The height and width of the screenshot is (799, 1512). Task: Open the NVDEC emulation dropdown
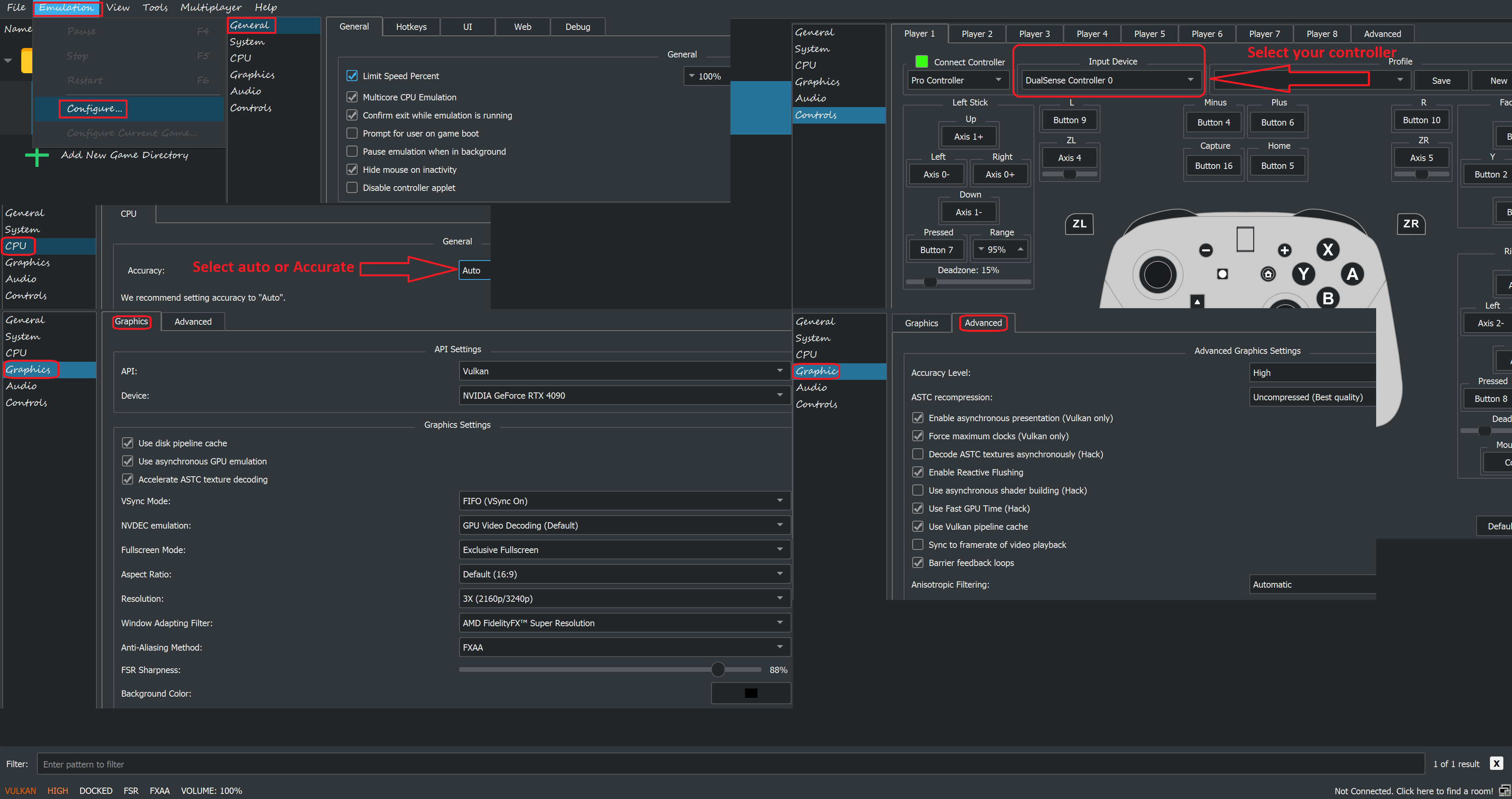624,525
